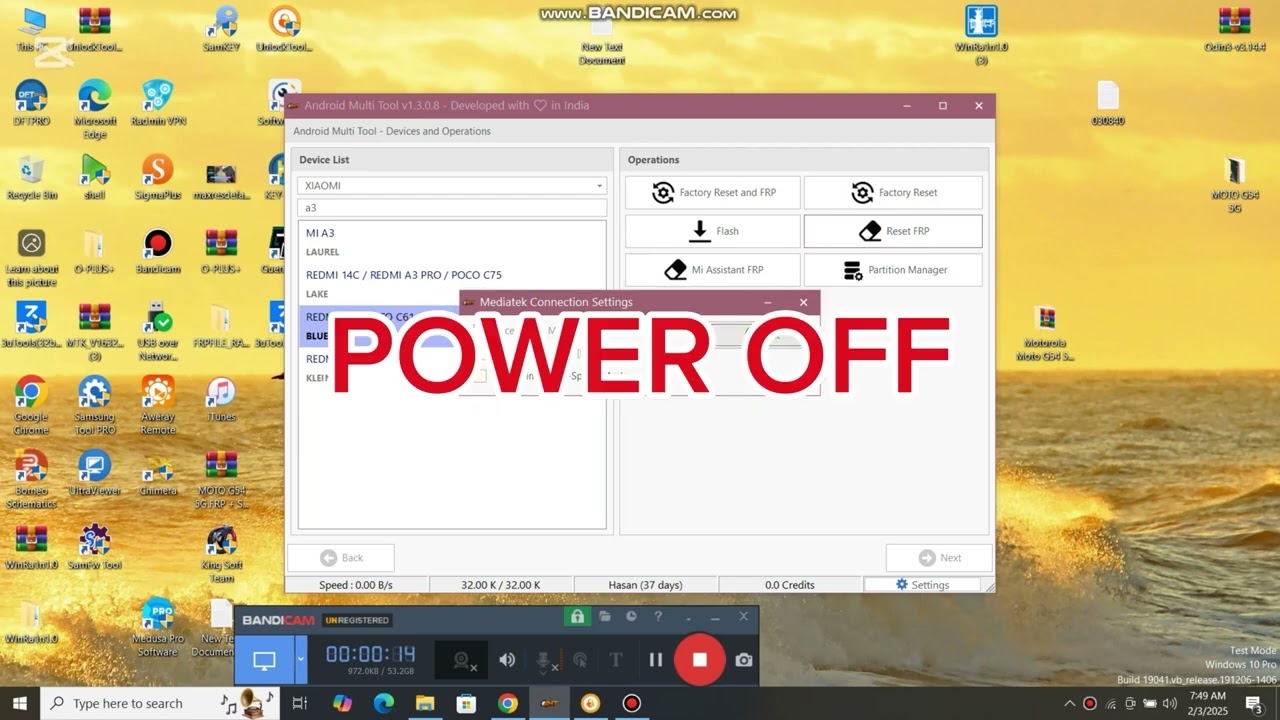
Task: Open King Soft Team desktop icon
Action: [221, 553]
